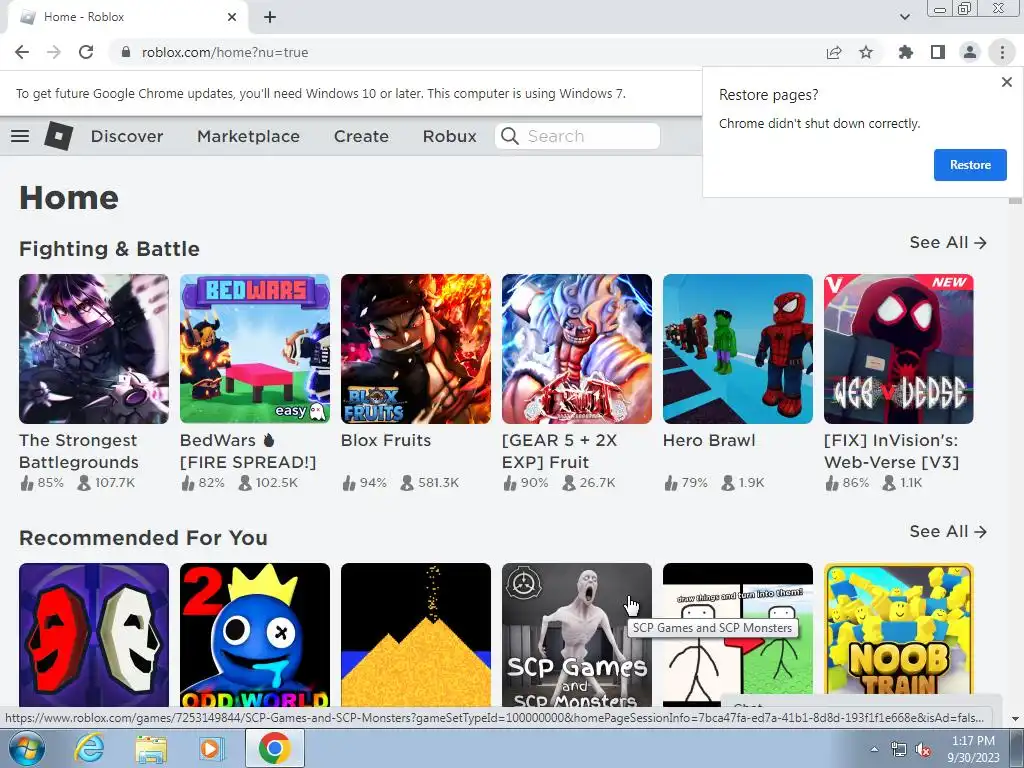Expand the tab search chevron

click(x=904, y=17)
